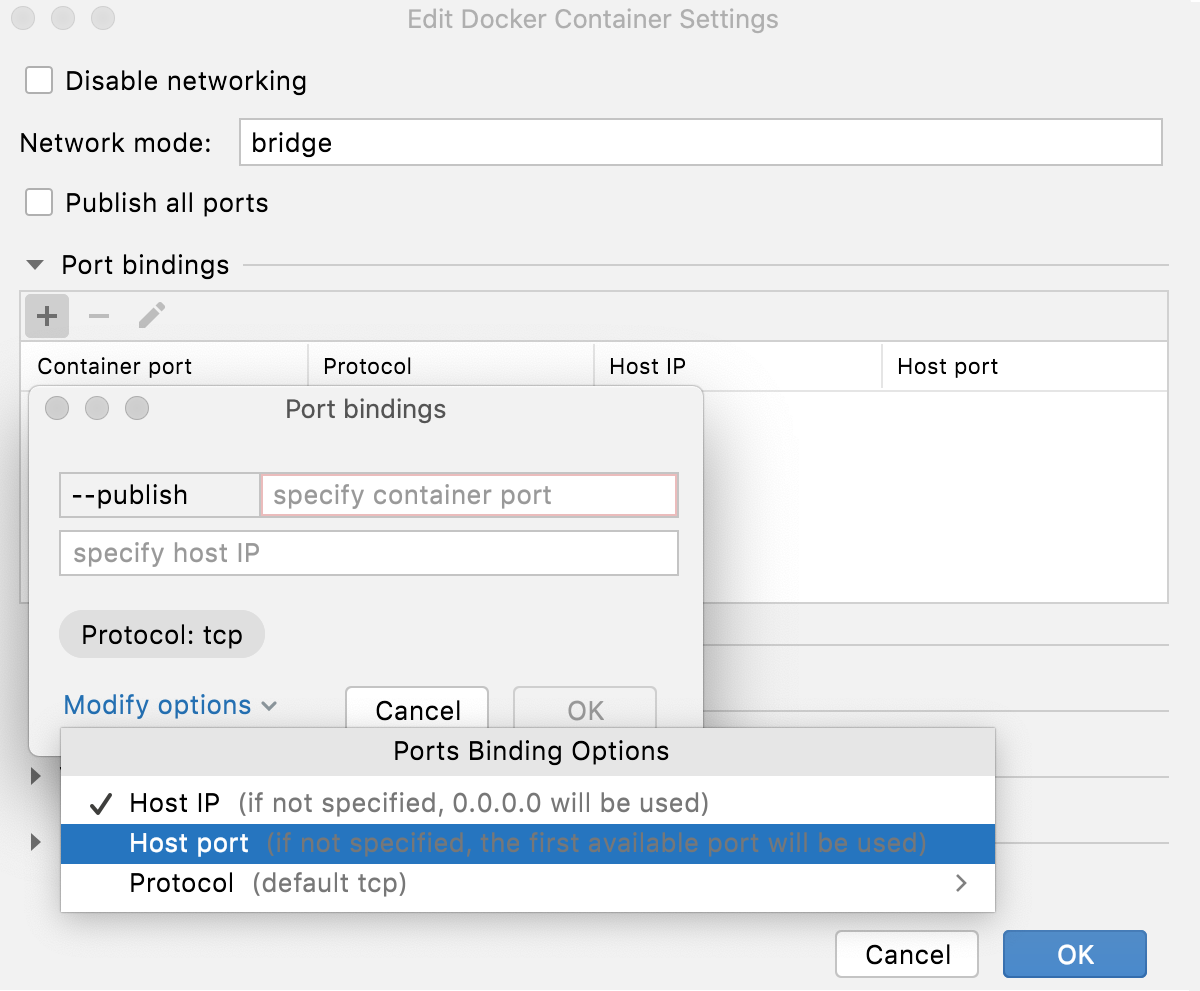Remove the selected port binding

98,316
